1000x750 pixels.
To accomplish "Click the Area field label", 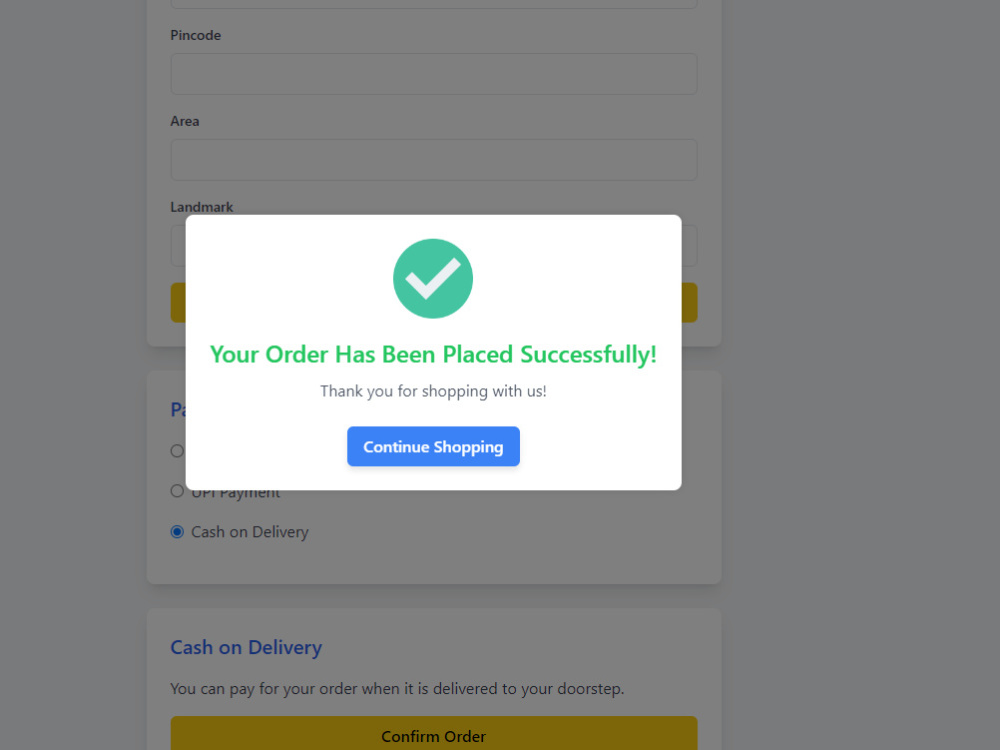I will (x=185, y=121).
